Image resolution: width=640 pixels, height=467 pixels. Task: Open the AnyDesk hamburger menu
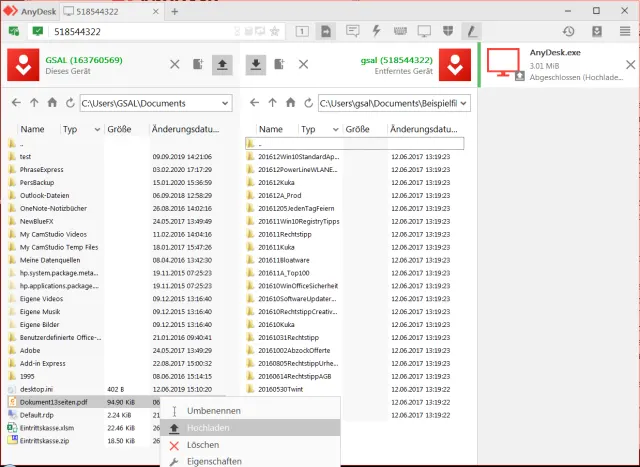click(x=625, y=32)
